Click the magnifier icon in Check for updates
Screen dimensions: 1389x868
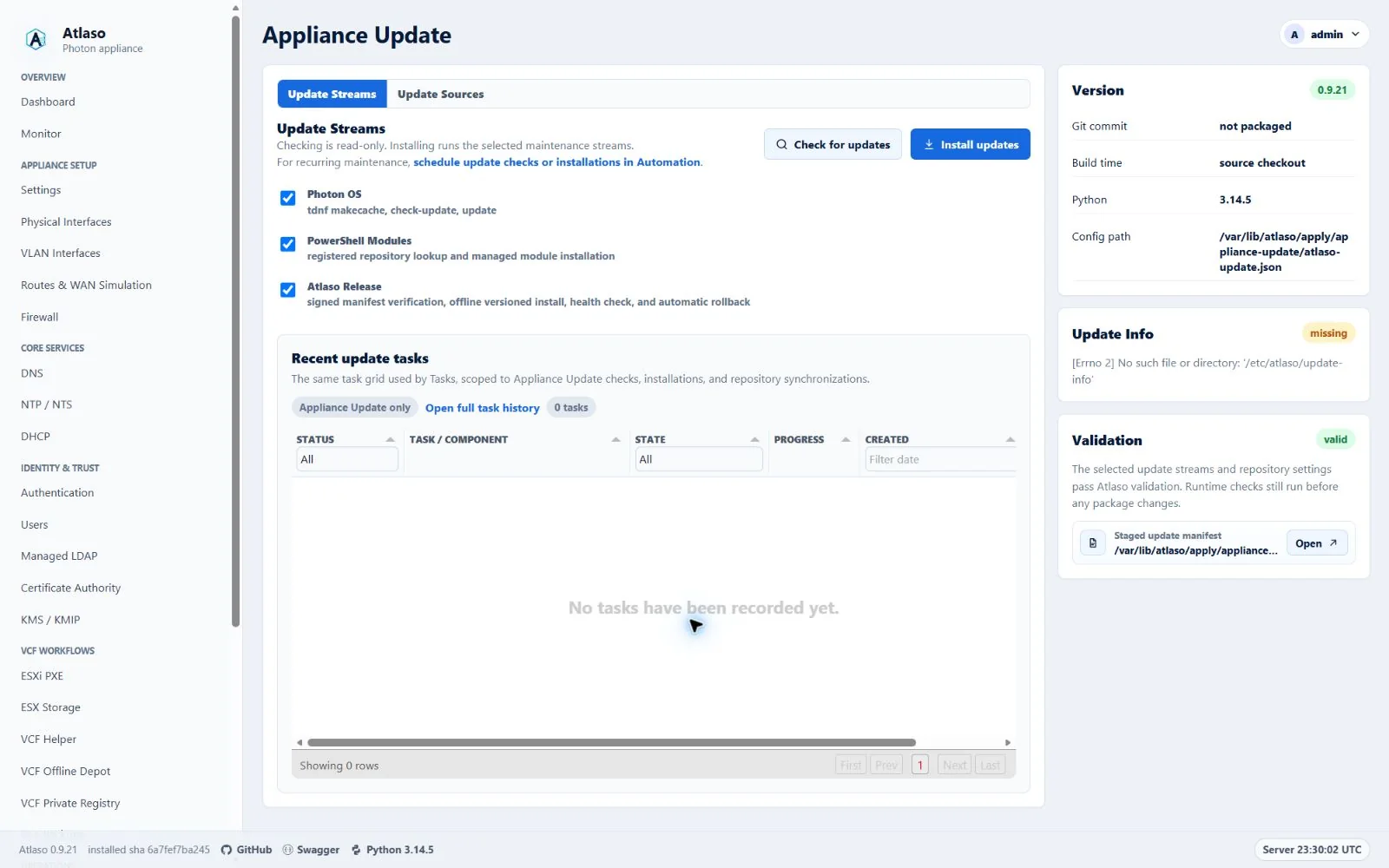[x=781, y=145]
